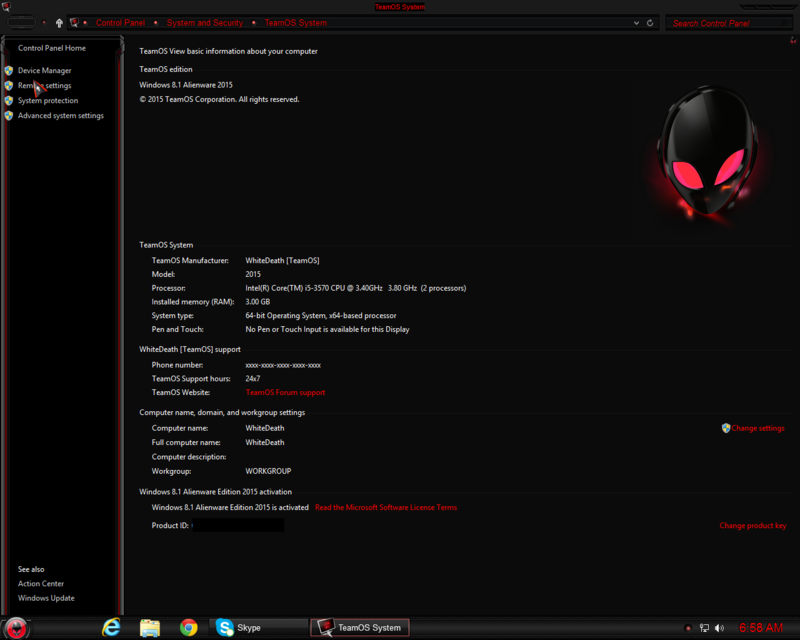Click the shield icon beside Remote settings
Viewport: 800px width, 640px height.
[x=9, y=85]
